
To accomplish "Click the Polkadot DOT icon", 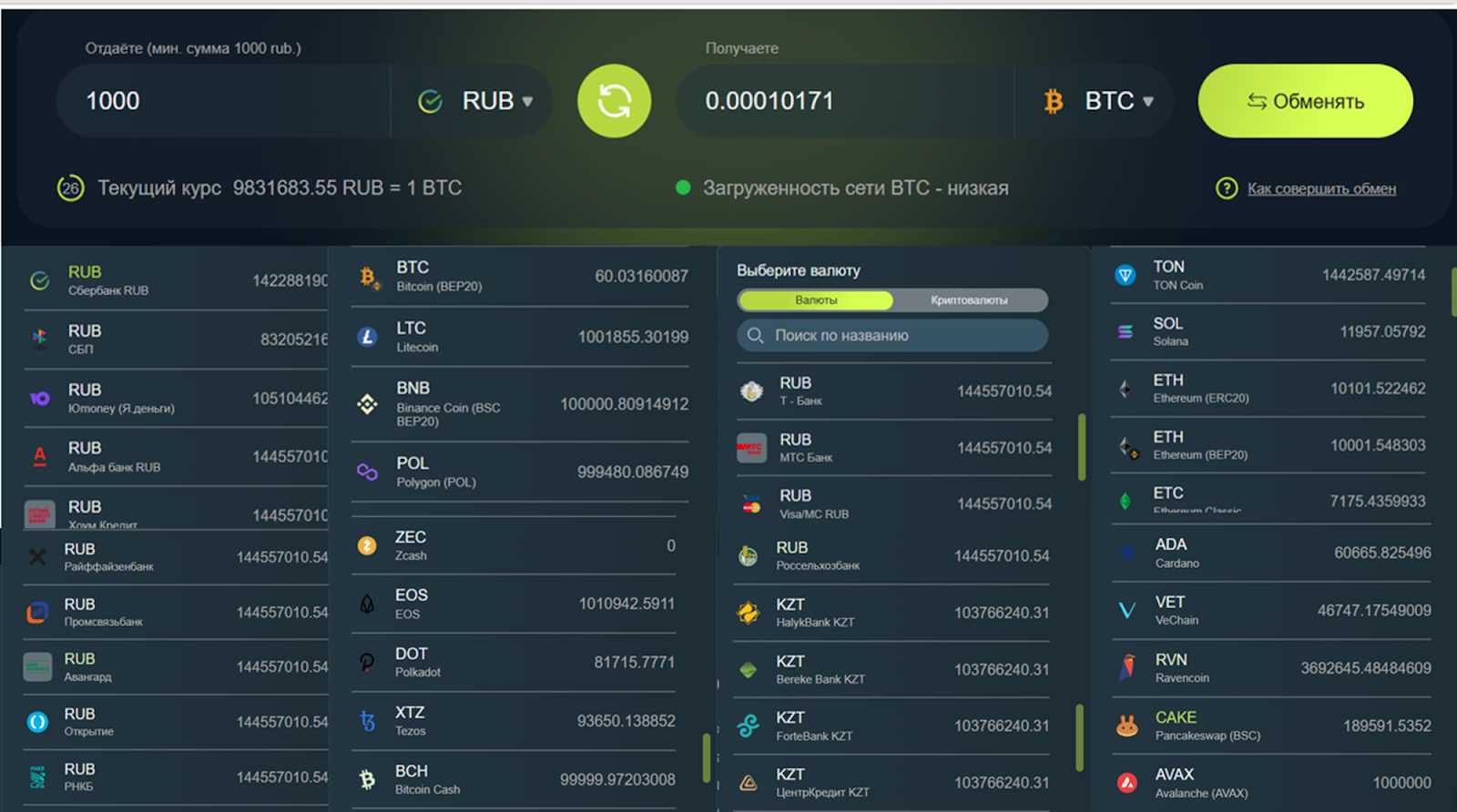I will point(367,662).
